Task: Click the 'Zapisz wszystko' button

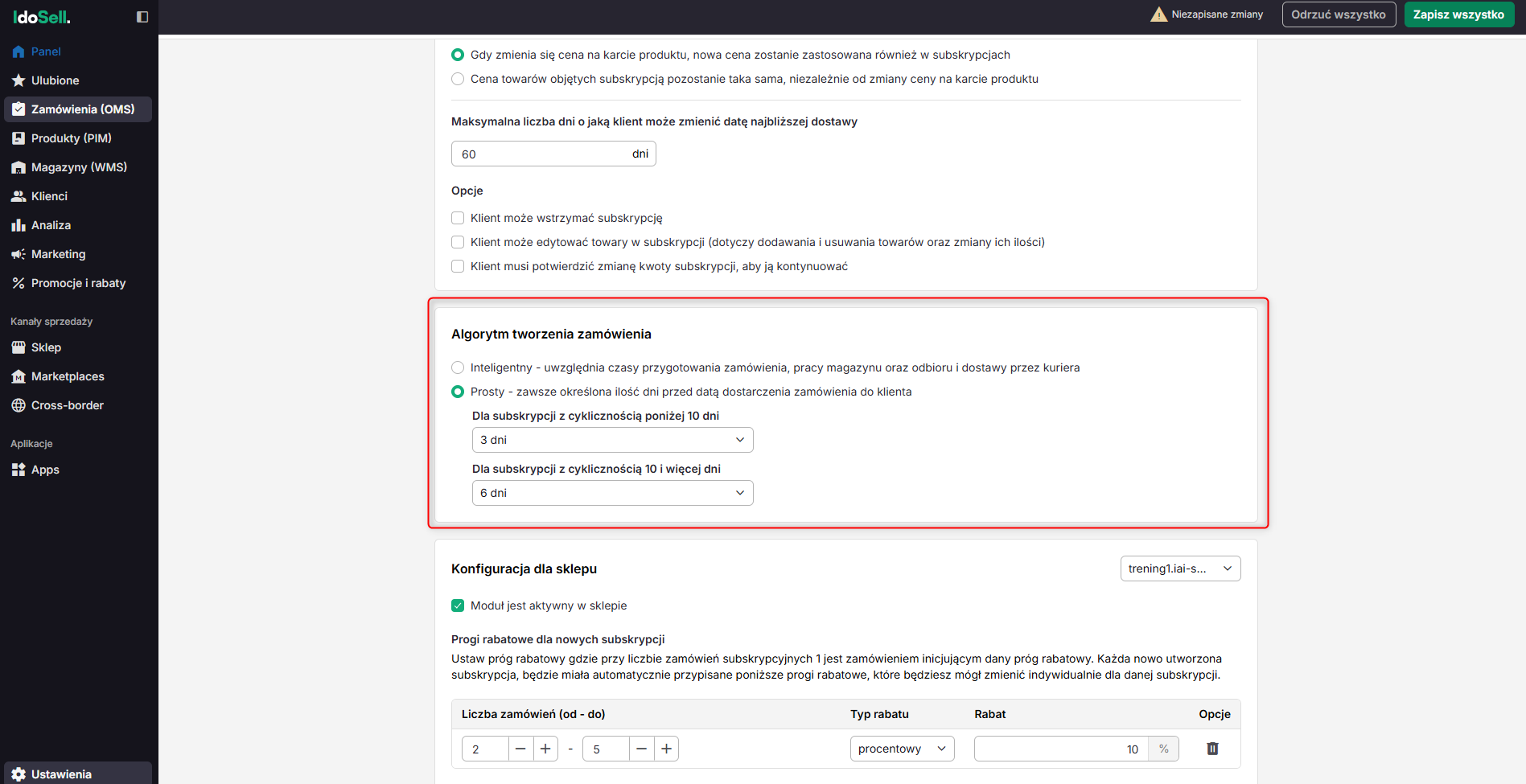Action: (x=1458, y=14)
